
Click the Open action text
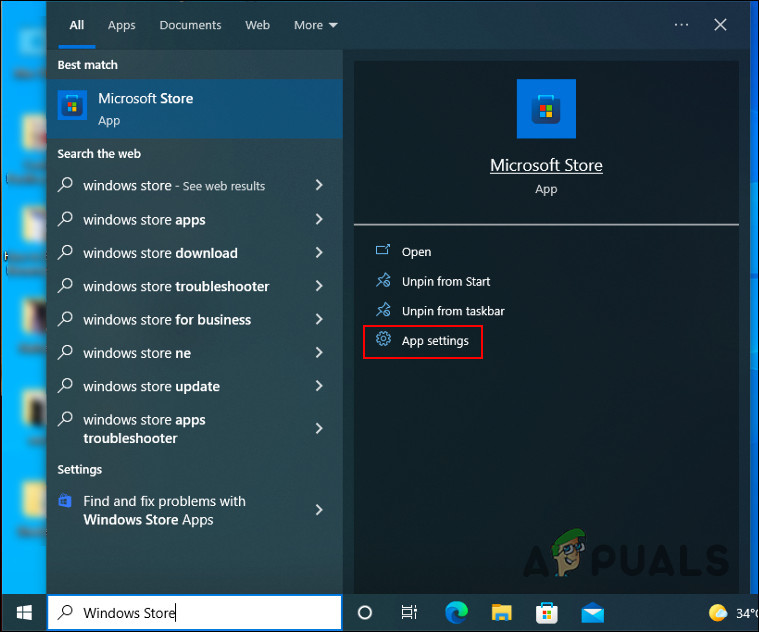[x=416, y=252]
